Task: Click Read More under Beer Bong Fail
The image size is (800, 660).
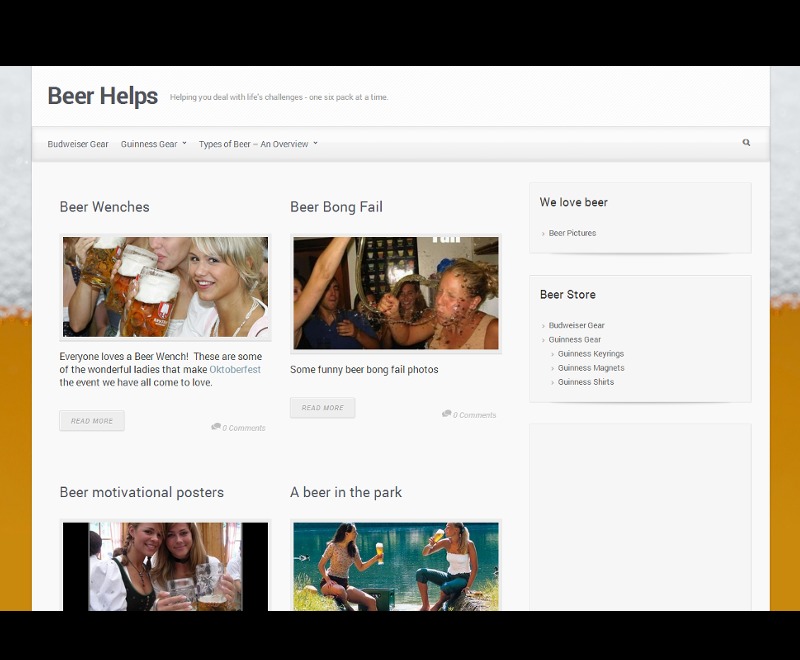Action: (322, 408)
